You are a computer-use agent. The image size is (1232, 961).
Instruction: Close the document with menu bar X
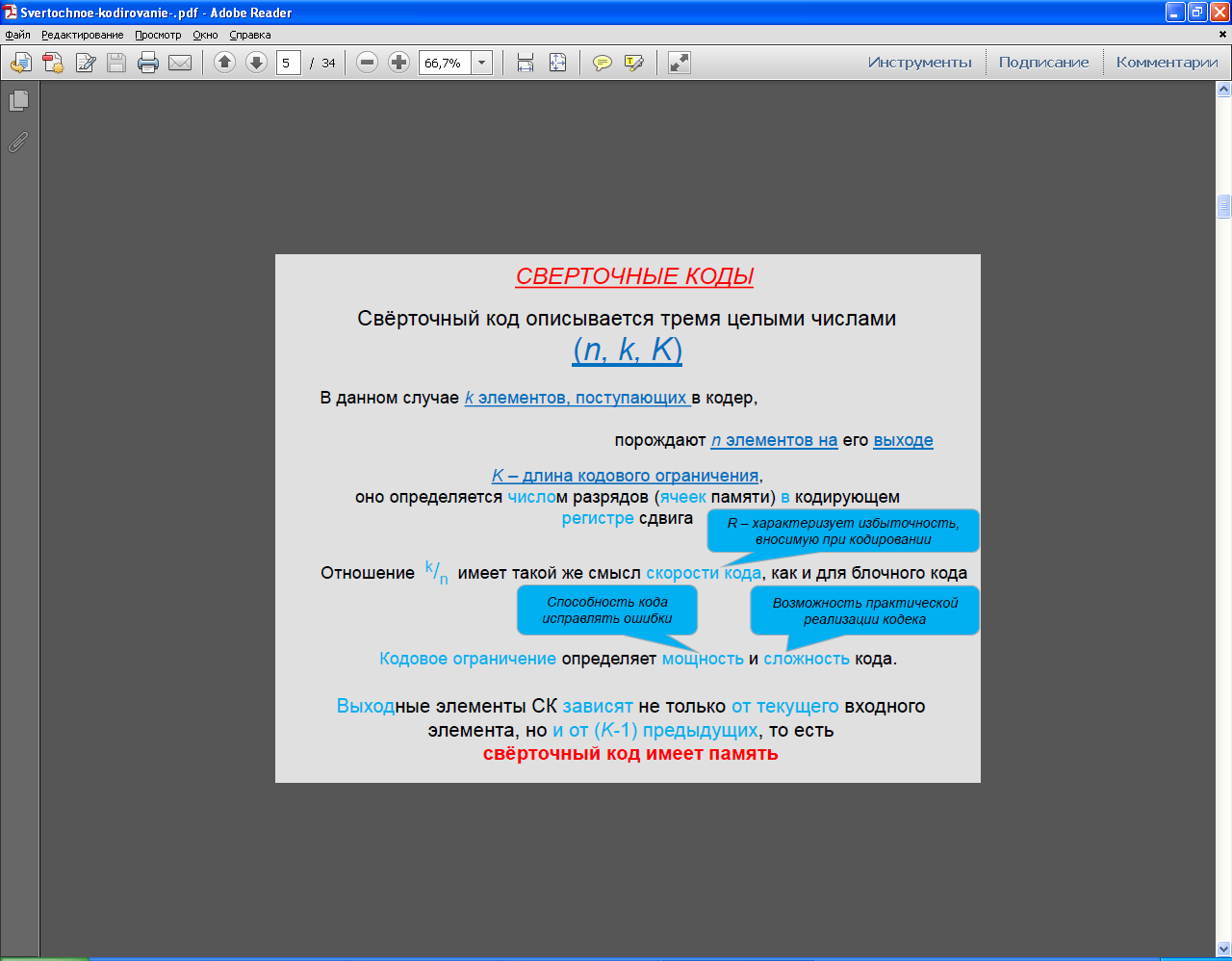(1224, 35)
